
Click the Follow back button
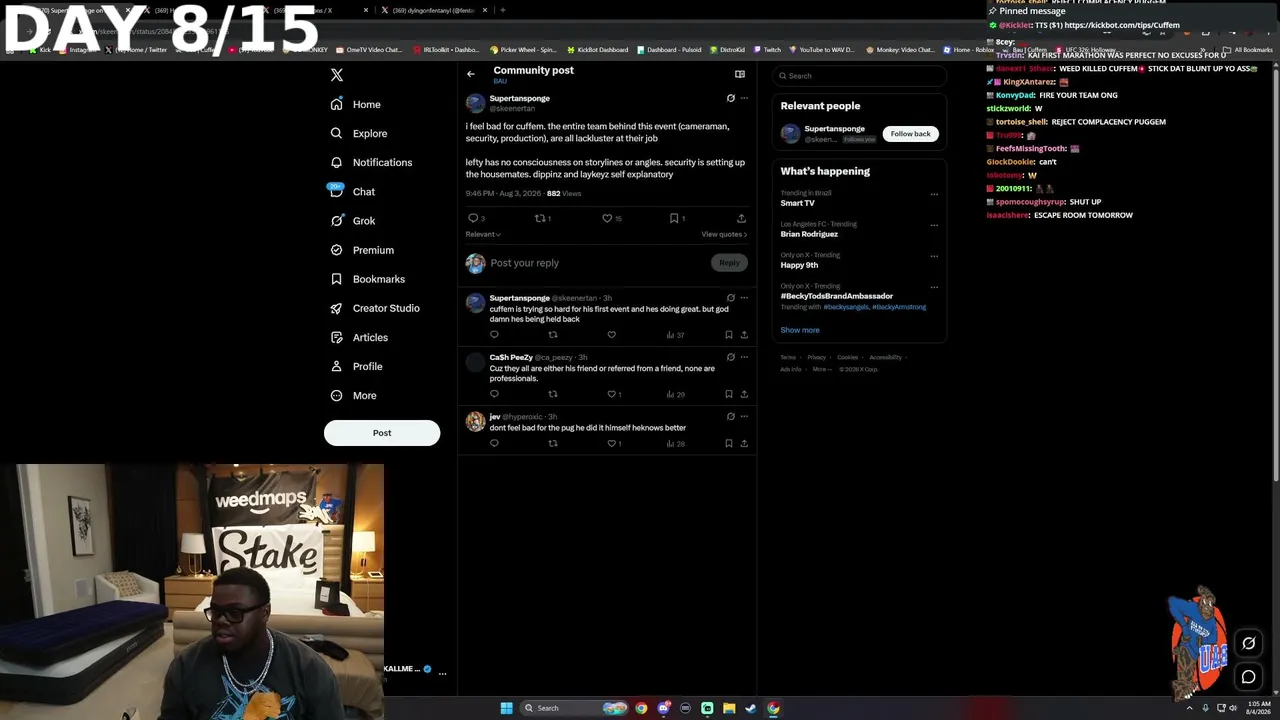(x=910, y=134)
